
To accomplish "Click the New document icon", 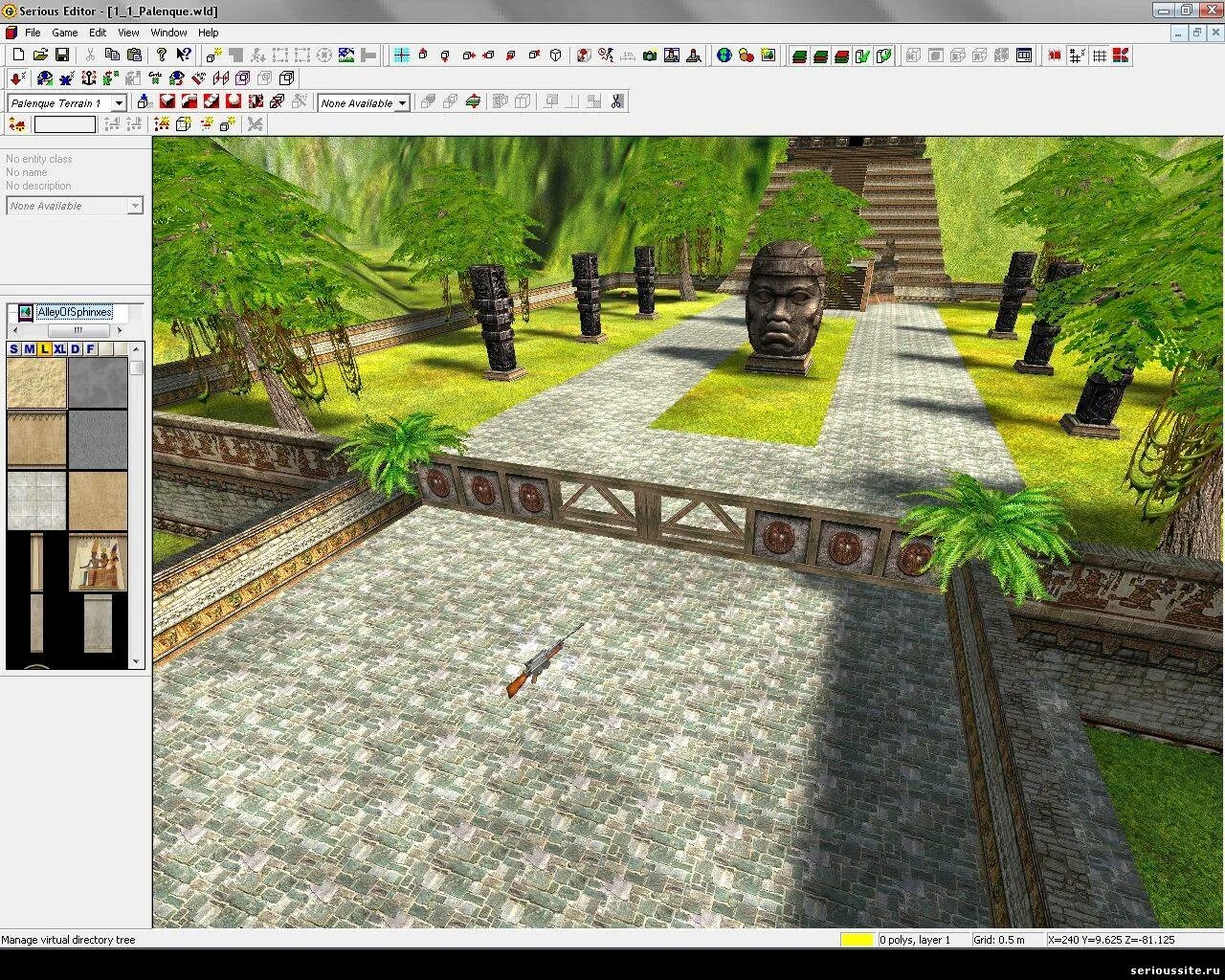I will pos(18,56).
